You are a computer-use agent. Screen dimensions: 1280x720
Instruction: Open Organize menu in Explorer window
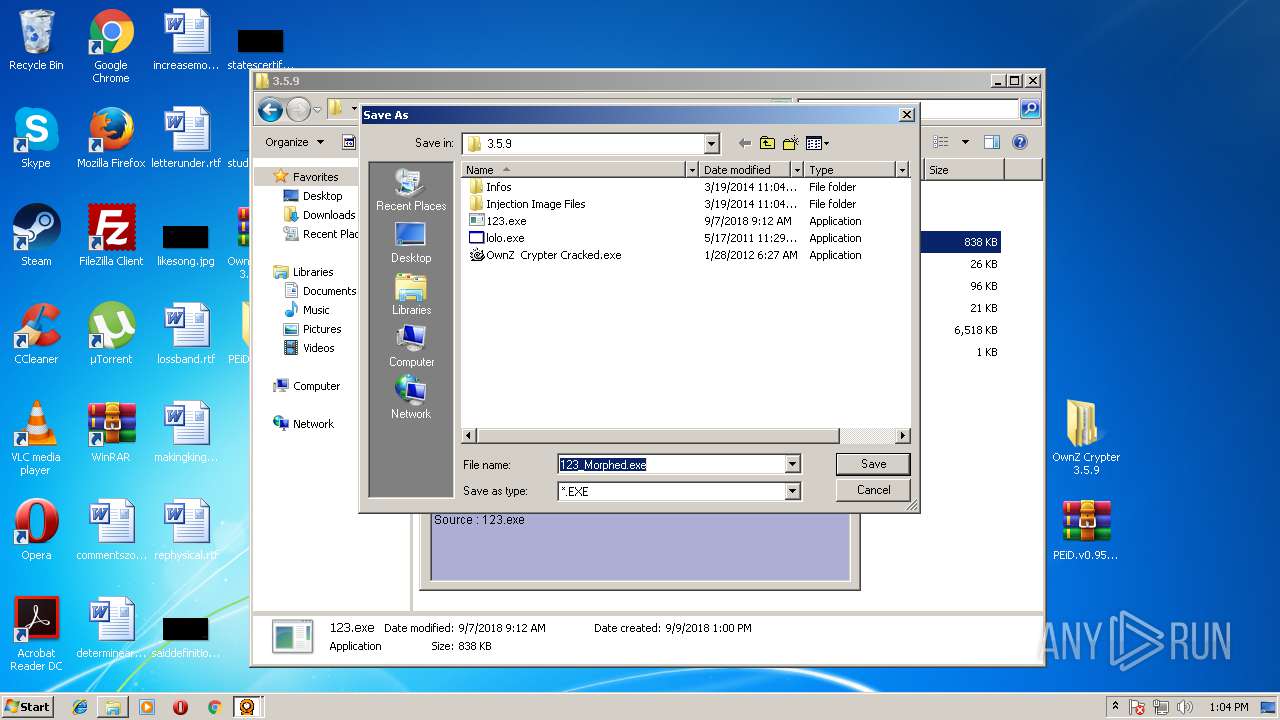click(x=294, y=142)
